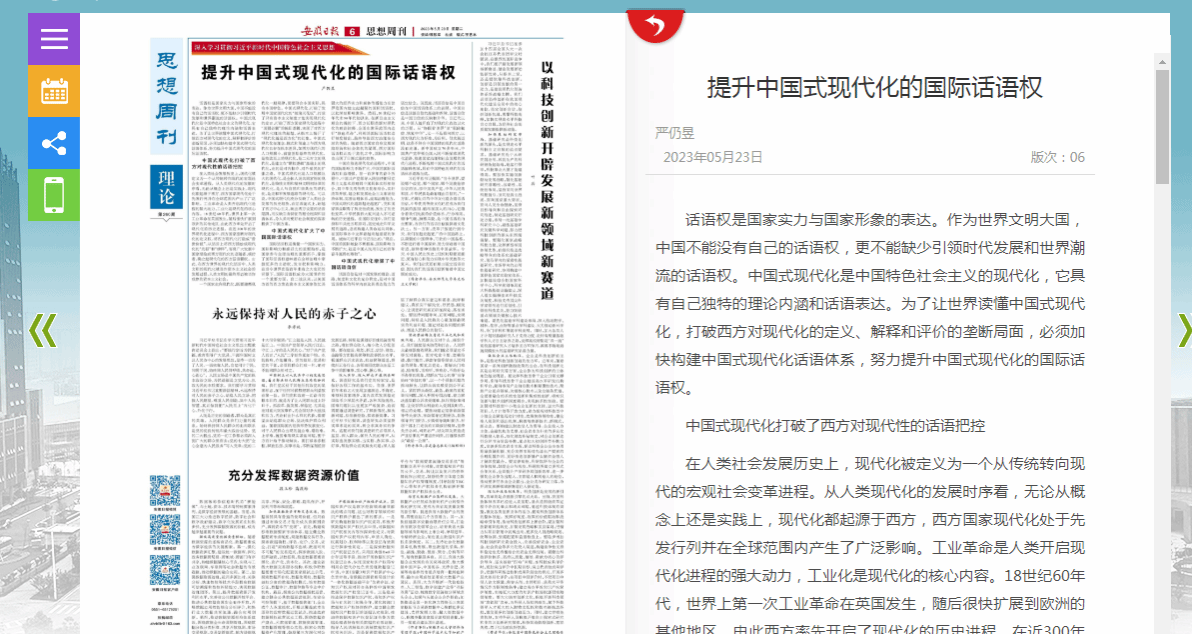The width and height of the screenshot is (1192, 634).
Task: Click the 版次:06 edition label
Action: pyautogui.click(x=1057, y=157)
